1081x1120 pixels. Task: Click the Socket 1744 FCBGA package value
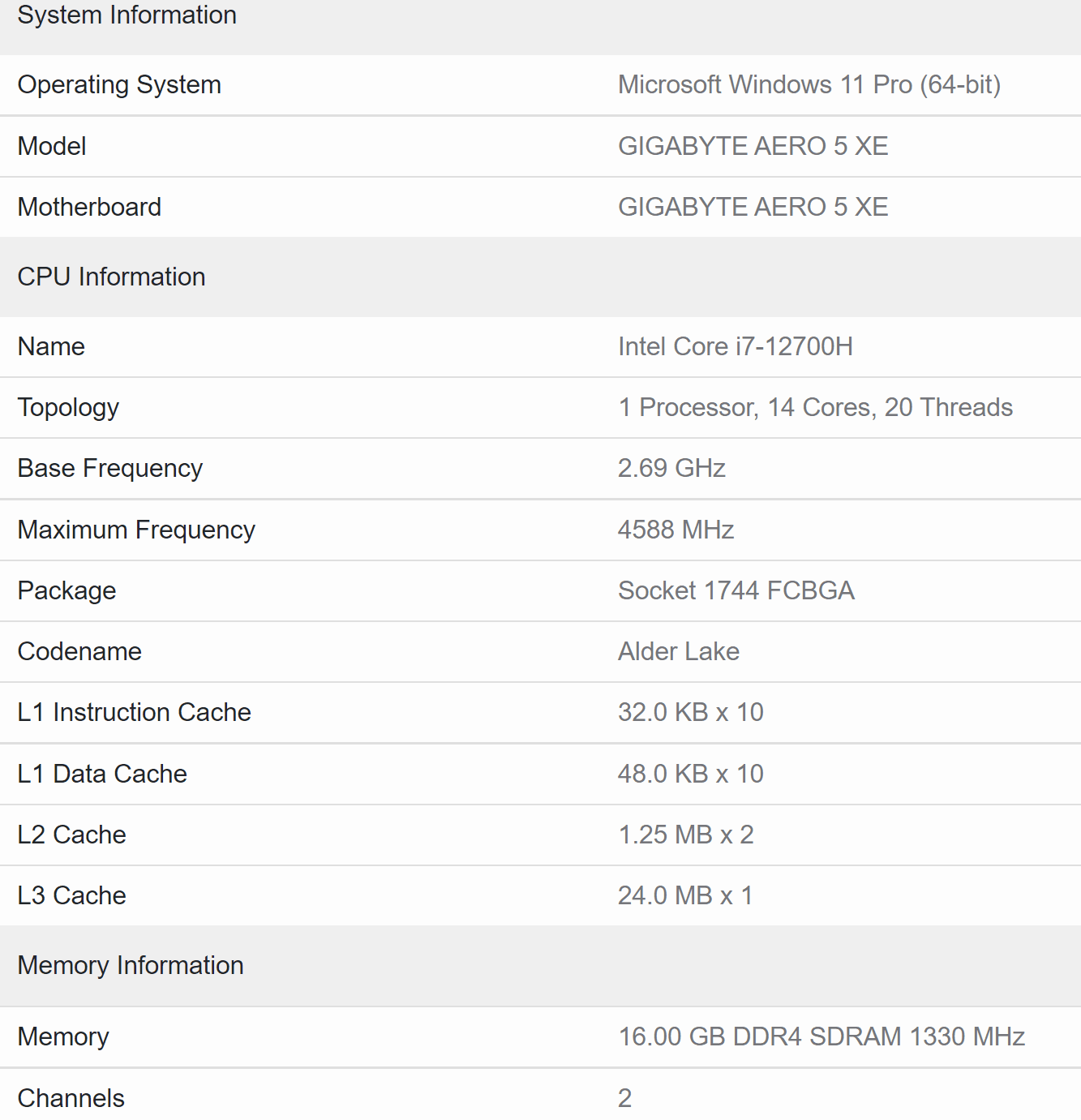point(736,591)
